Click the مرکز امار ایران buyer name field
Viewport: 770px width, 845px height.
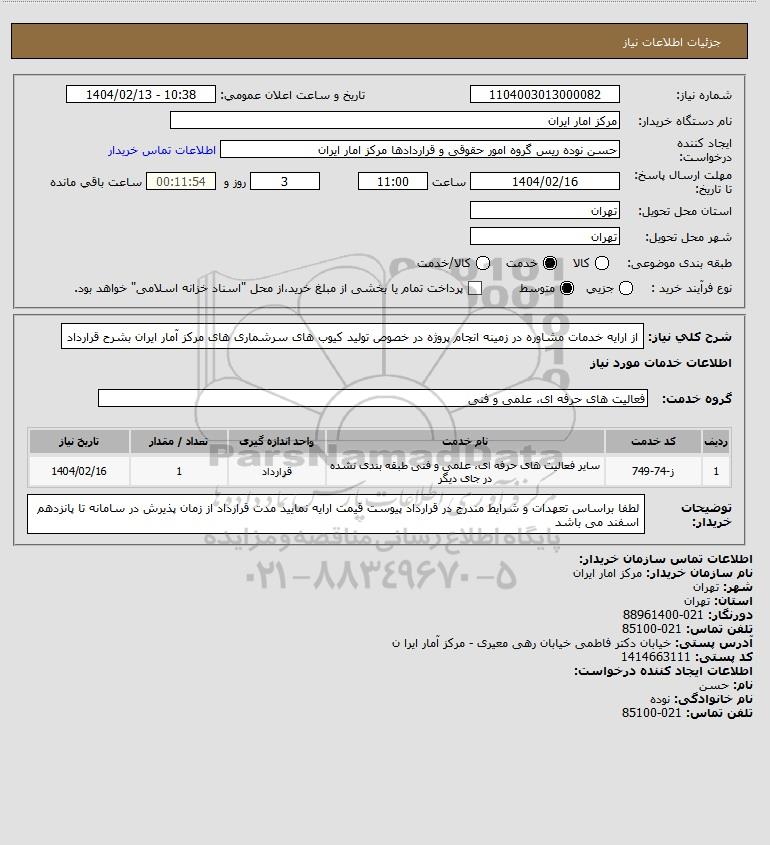pos(394,120)
